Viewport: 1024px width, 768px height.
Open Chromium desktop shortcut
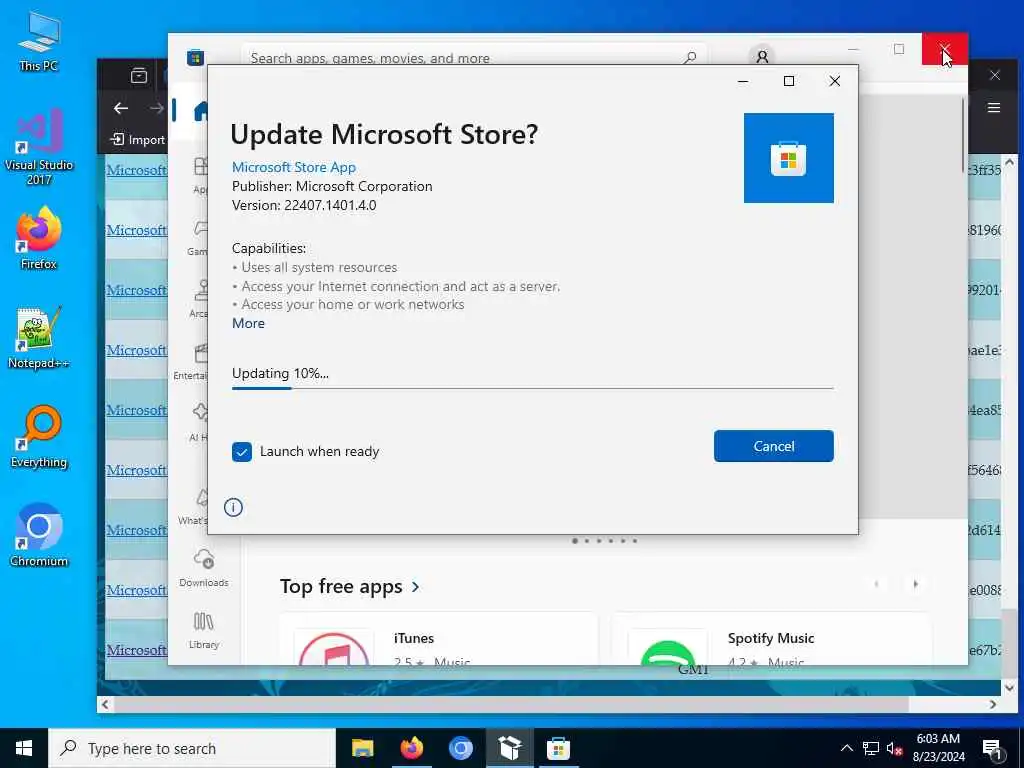point(39,535)
